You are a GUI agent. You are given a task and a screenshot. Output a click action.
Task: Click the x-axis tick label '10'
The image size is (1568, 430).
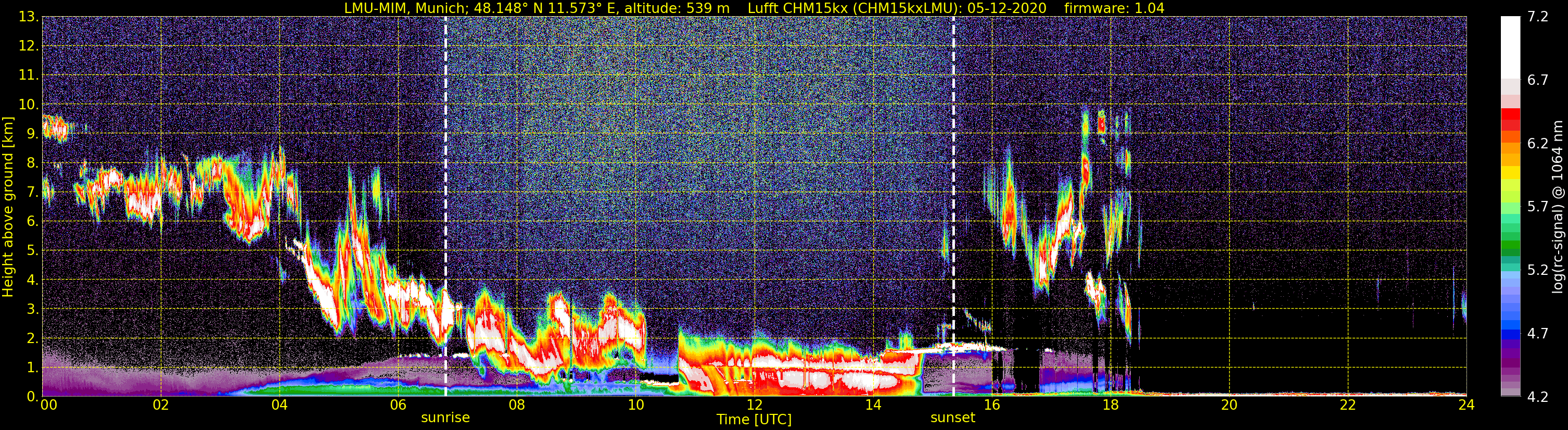tap(635, 406)
